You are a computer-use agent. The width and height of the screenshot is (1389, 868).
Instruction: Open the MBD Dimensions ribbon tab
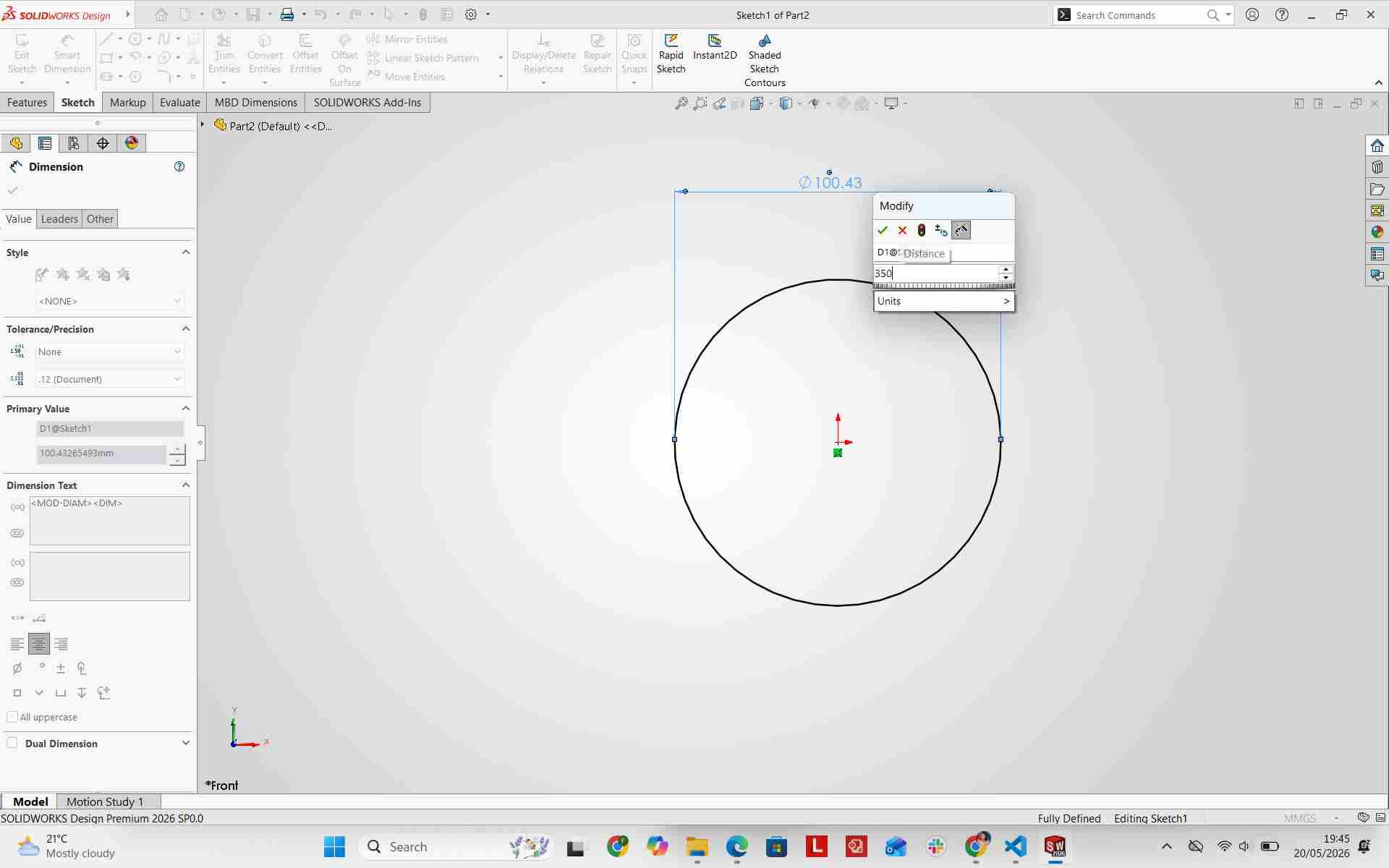tap(256, 103)
